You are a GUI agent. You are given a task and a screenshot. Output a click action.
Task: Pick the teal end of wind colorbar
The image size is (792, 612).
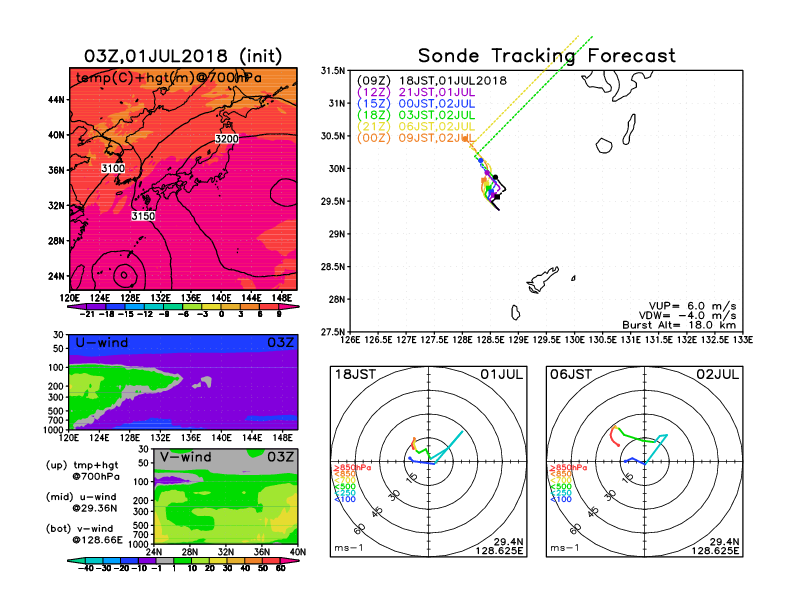tap(75, 561)
